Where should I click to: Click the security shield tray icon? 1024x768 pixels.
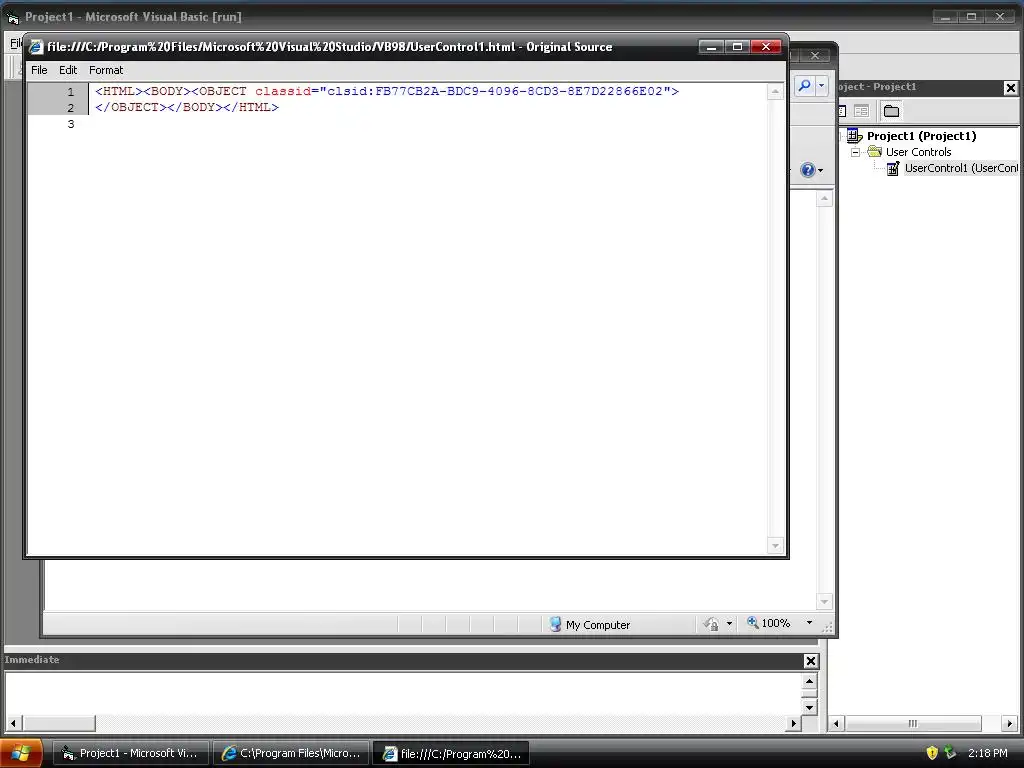[932, 753]
